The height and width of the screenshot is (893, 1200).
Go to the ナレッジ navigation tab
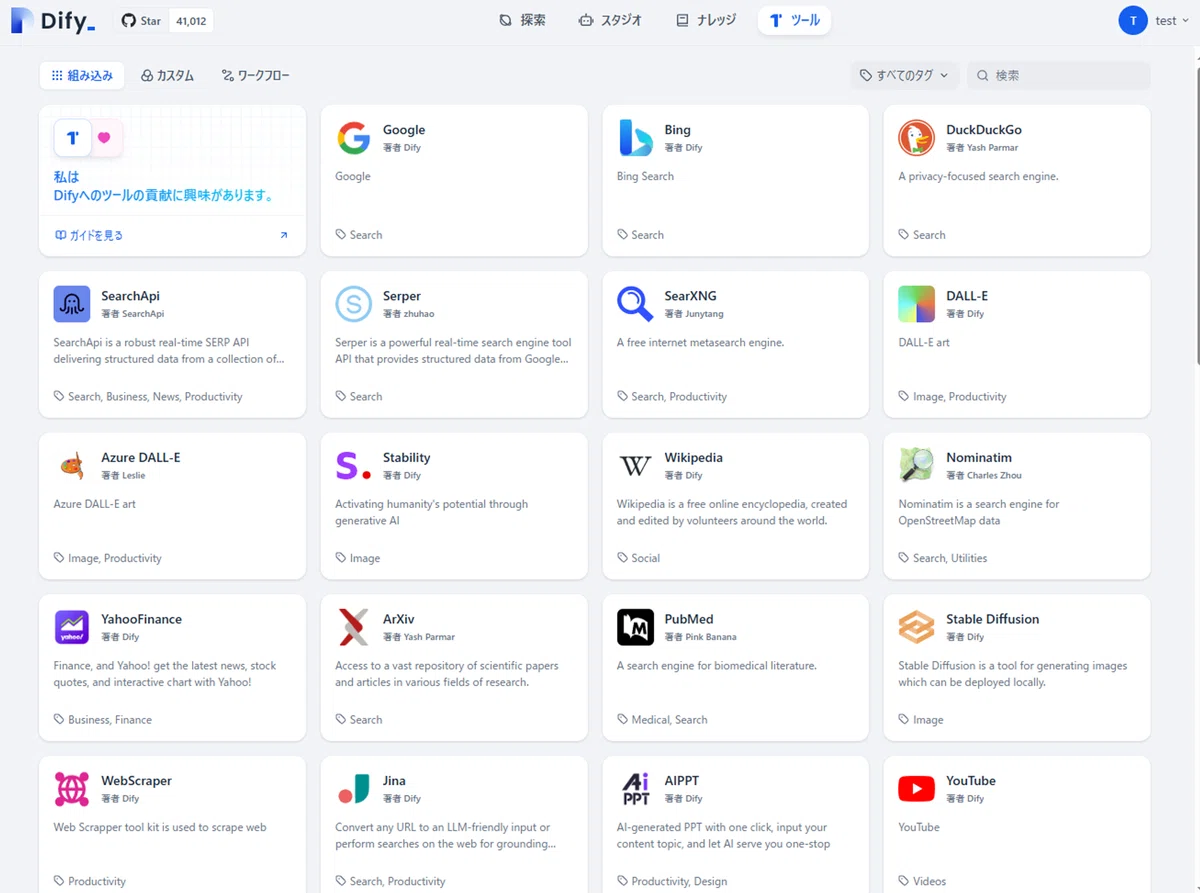(x=706, y=20)
